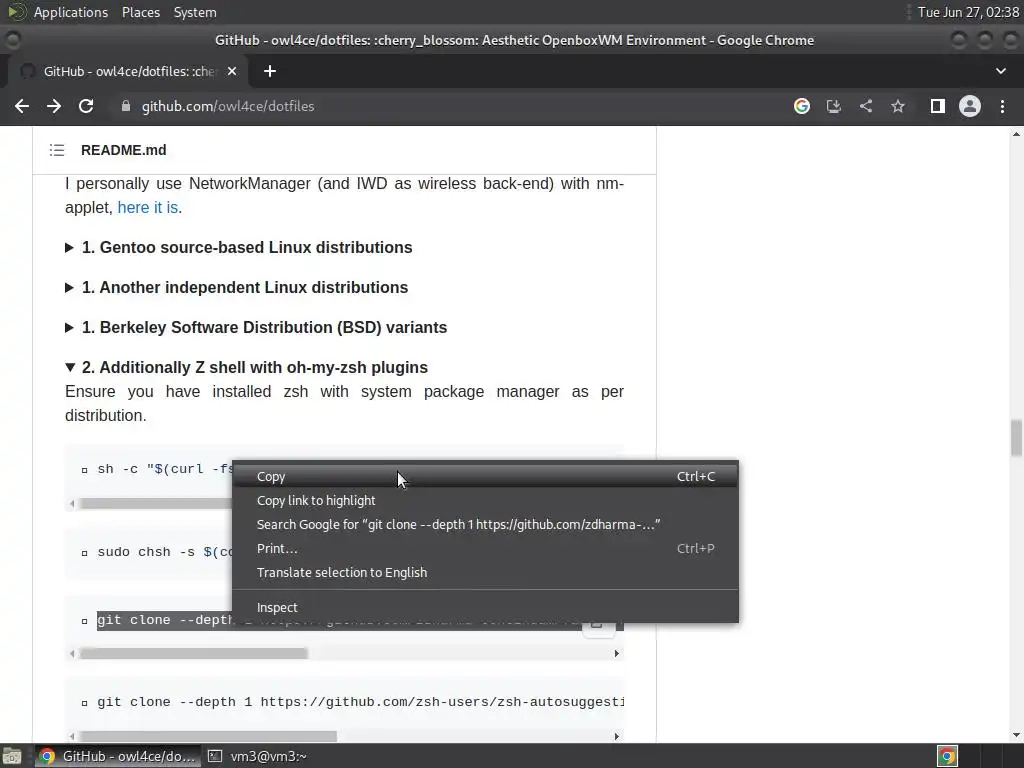Open README table of contents icon
Viewport: 1024px width, 768px height.
(57, 150)
